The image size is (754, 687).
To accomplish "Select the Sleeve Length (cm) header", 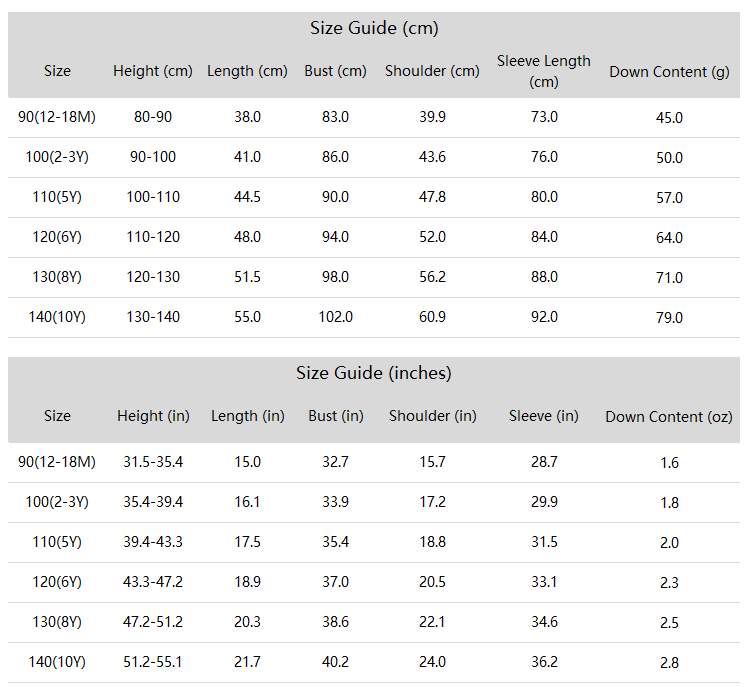I will click(x=544, y=71).
